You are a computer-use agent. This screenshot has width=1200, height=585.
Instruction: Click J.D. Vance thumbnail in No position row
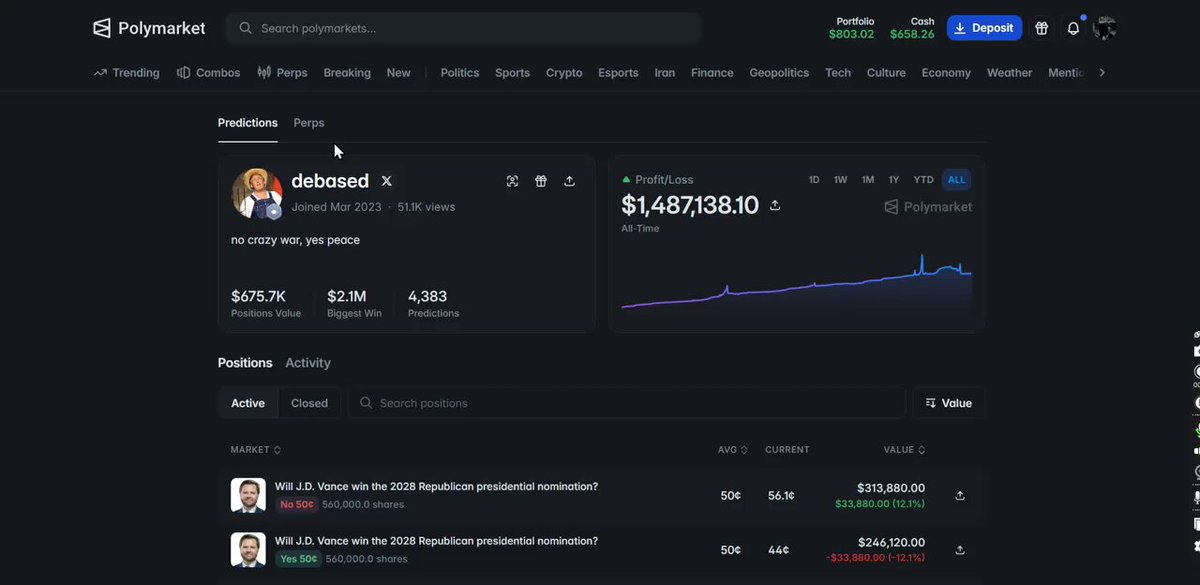[248, 495]
